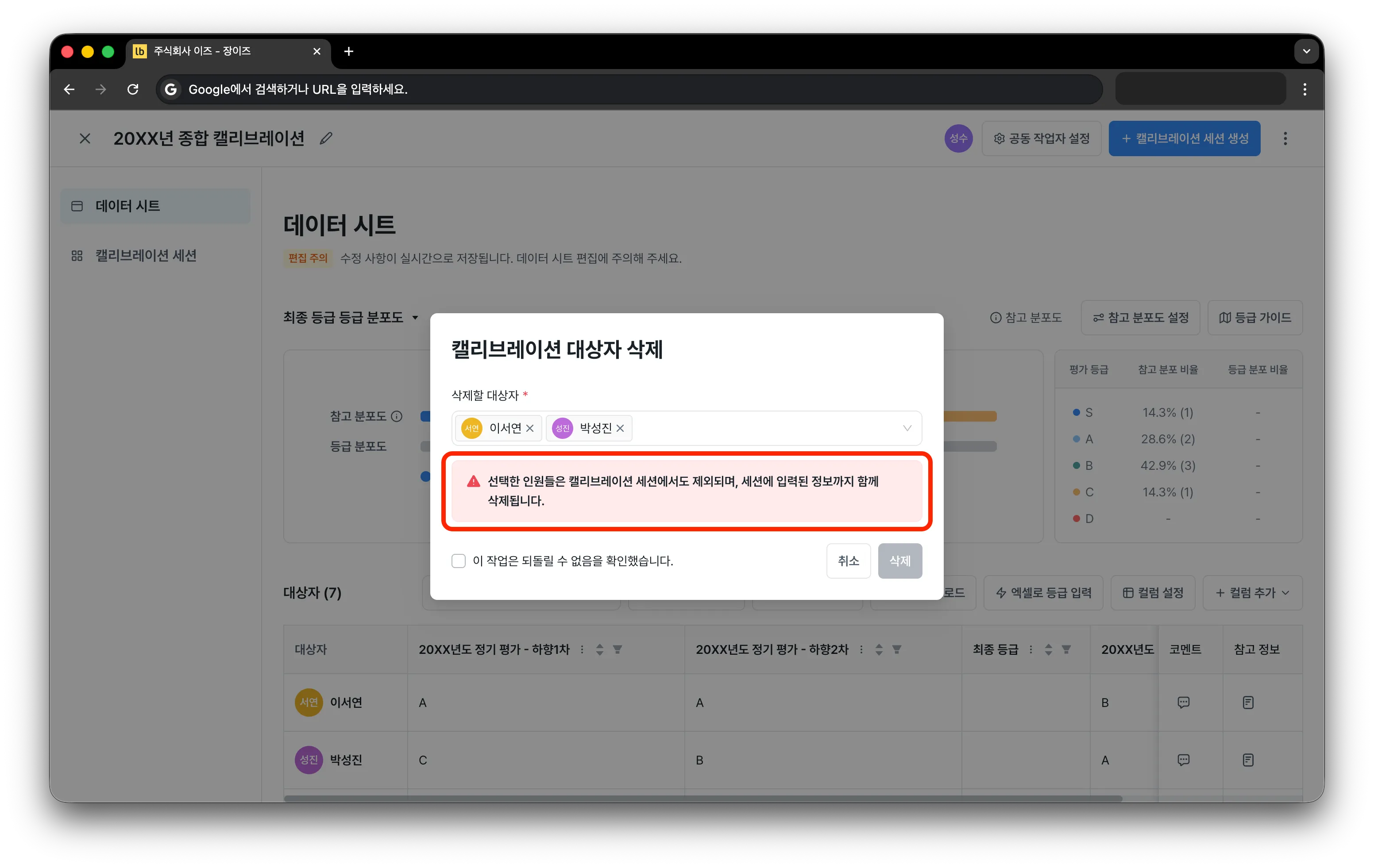Remove 이서연 tag from delete targets
The height and width of the screenshot is (868, 1374).
[530, 428]
